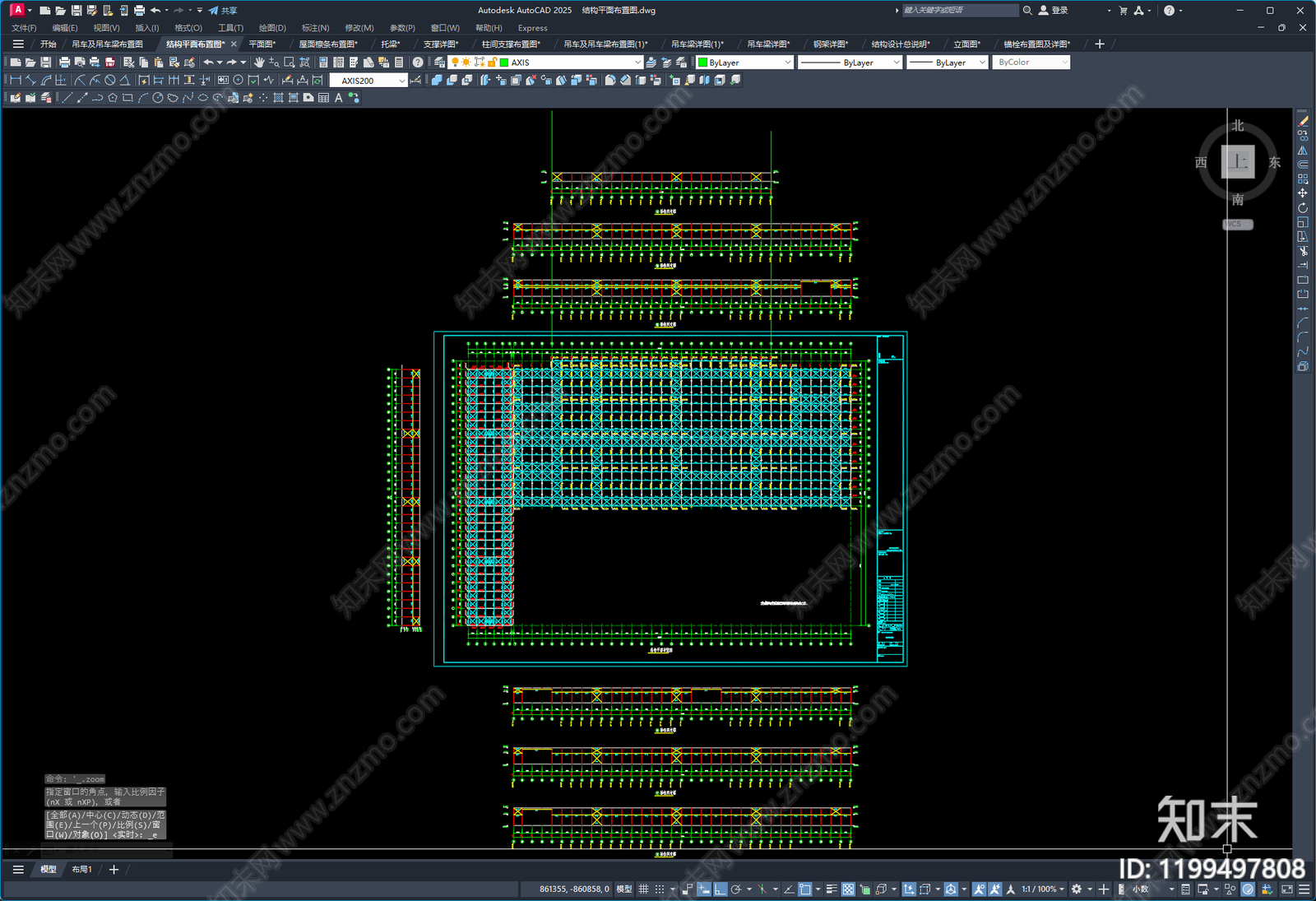Viewport: 1316px width, 901px height.
Task: Select the Line draw tool
Action: coord(67,97)
